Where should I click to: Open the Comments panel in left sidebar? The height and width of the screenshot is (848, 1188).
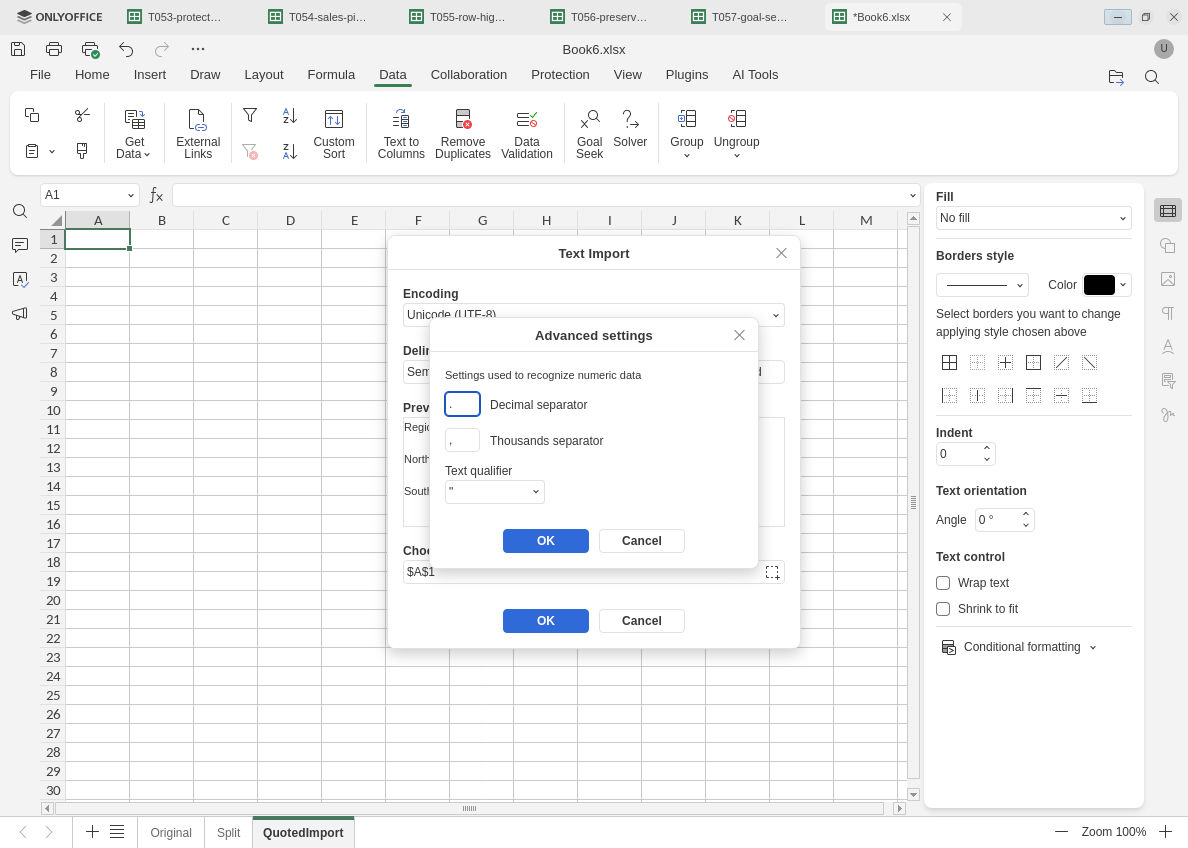(x=20, y=245)
